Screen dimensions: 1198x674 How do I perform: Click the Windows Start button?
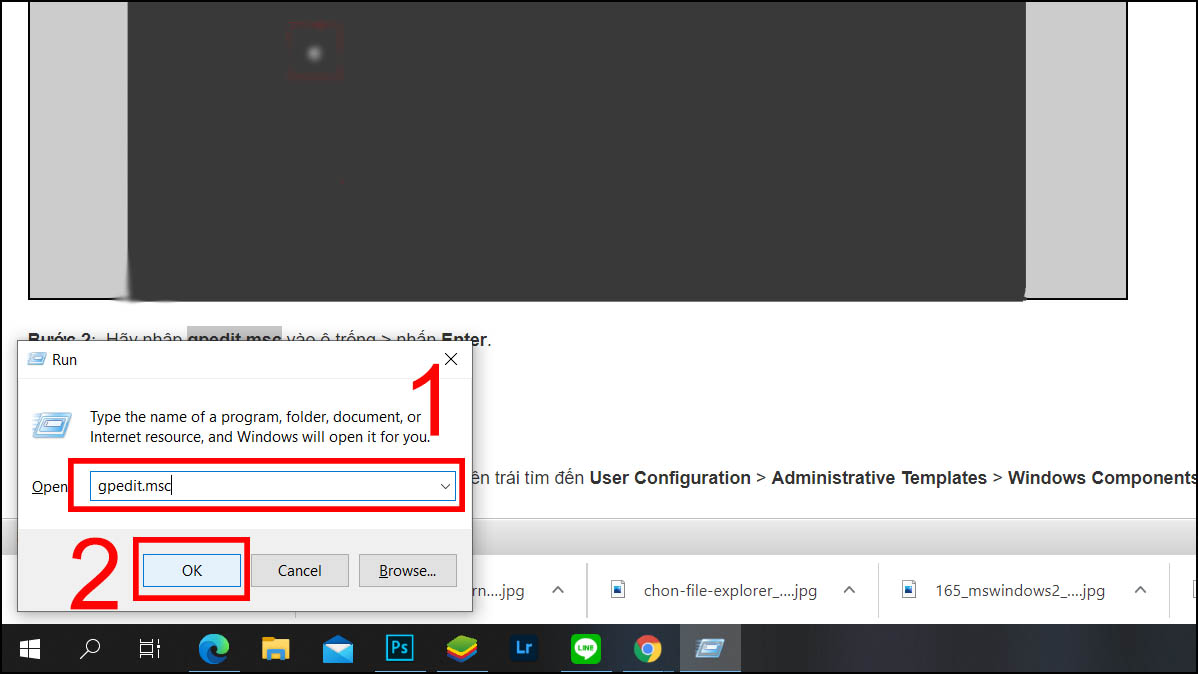tap(29, 648)
